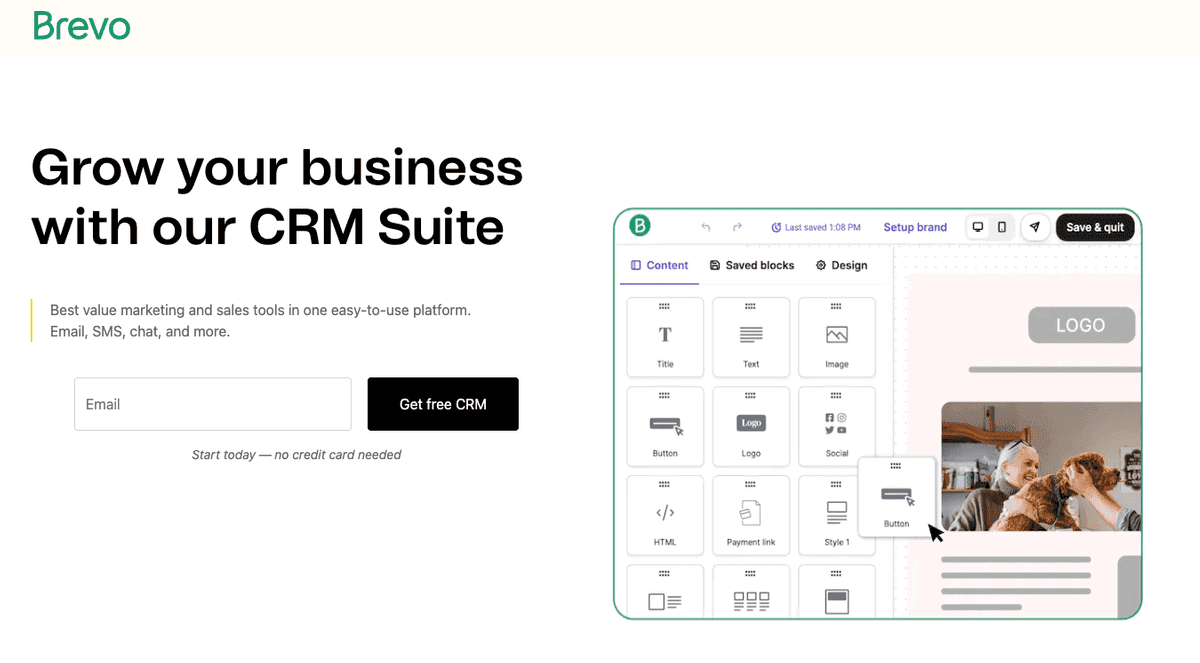Click Last saved 1:08 PM indicator
The width and height of the screenshot is (1200, 663).
point(816,227)
